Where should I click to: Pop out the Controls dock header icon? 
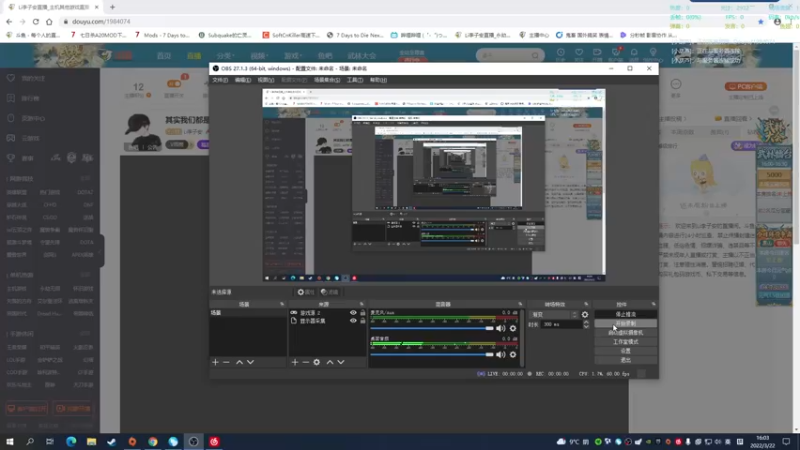(653, 305)
